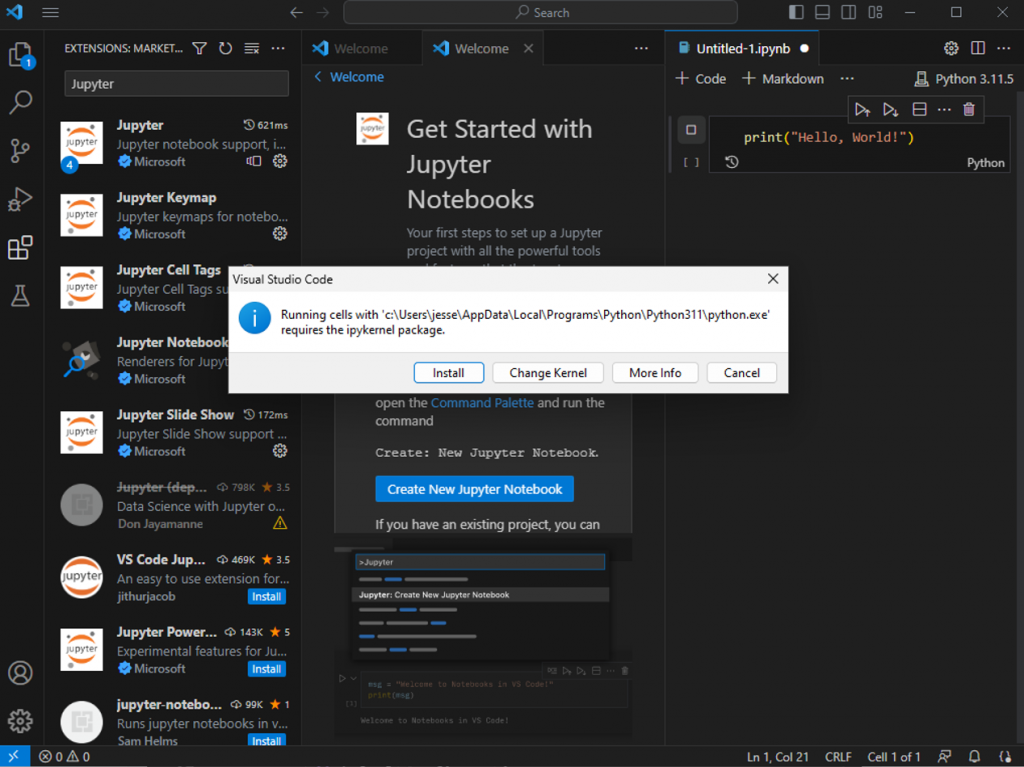Image resolution: width=1024 pixels, height=767 pixels.
Task: Open notebook editor more actions menu
Action: (x=1004, y=48)
